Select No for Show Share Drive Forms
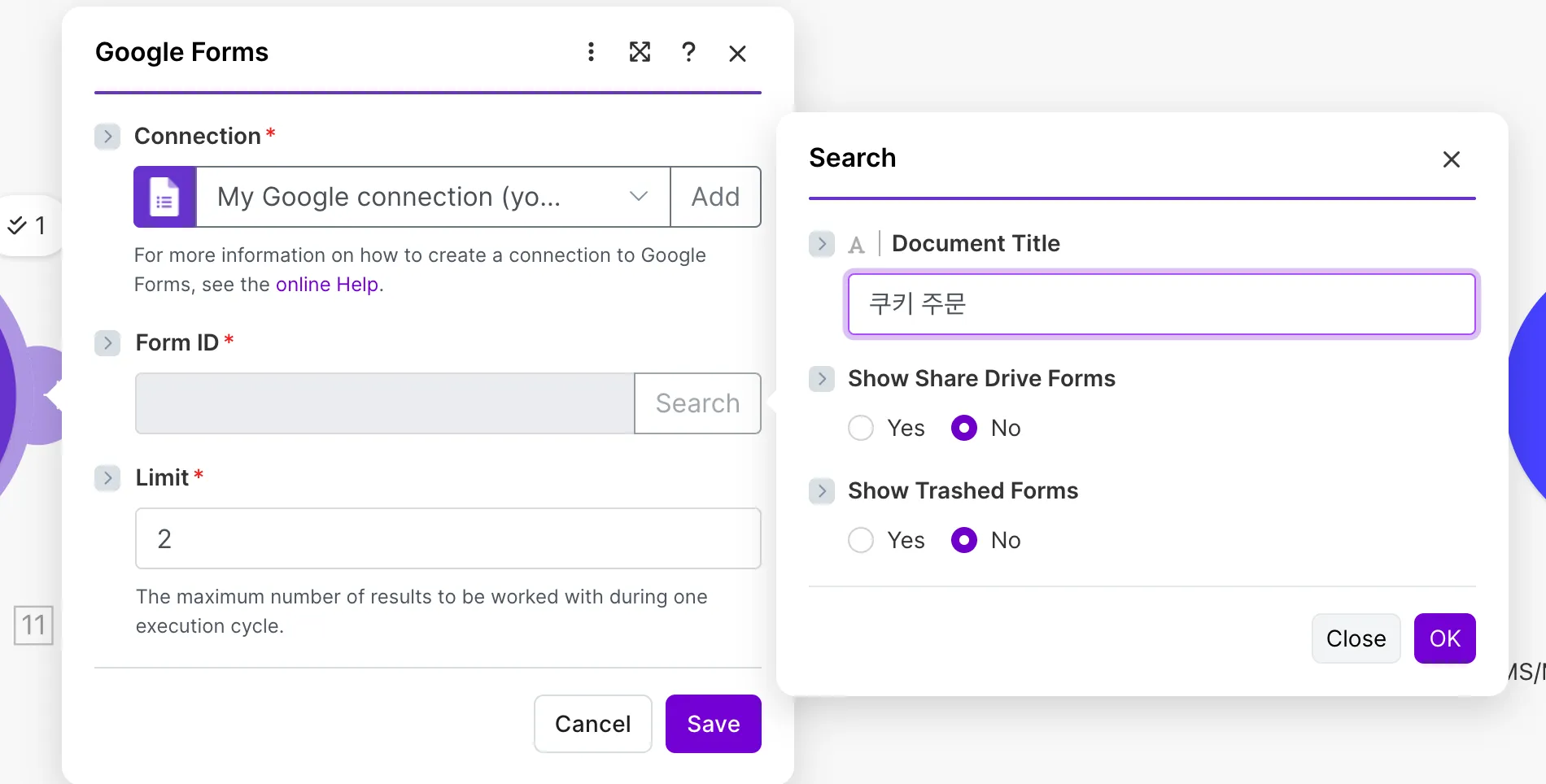Screen dimensions: 1546x784 pyautogui.click(x=964, y=428)
